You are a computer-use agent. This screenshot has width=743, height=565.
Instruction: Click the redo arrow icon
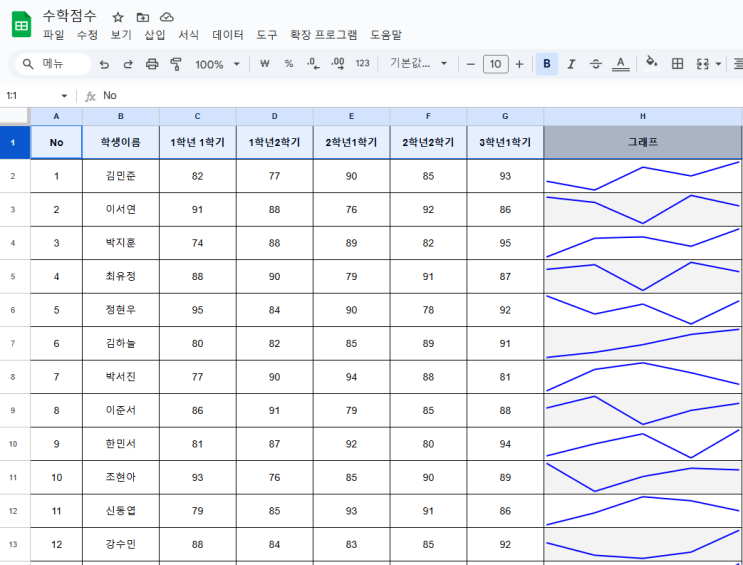pos(128,64)
